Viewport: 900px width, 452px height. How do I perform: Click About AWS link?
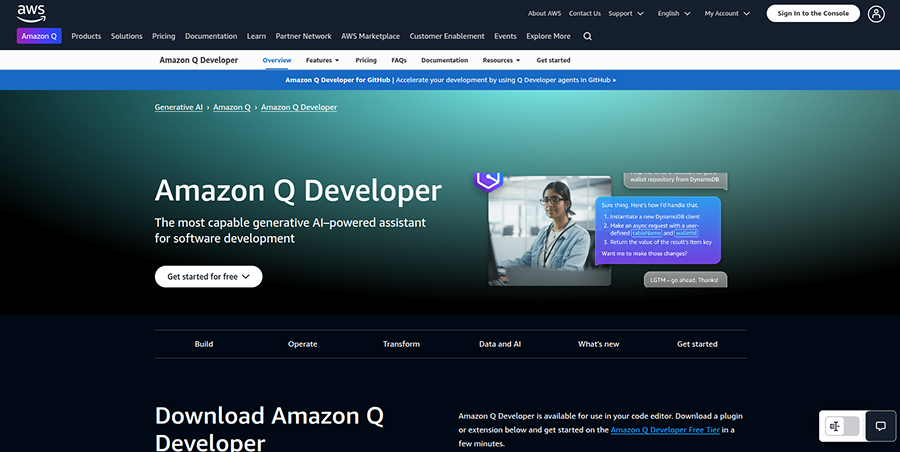point(544,13)
